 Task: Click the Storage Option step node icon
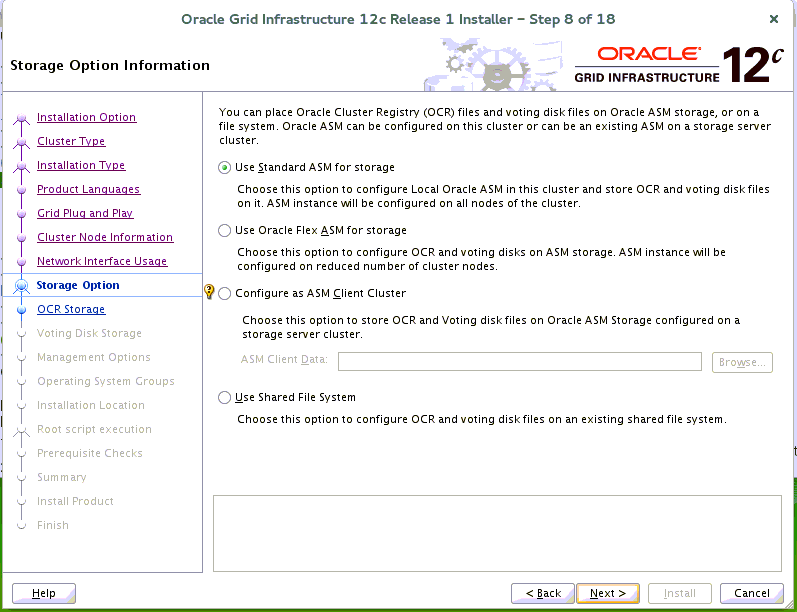21,286
